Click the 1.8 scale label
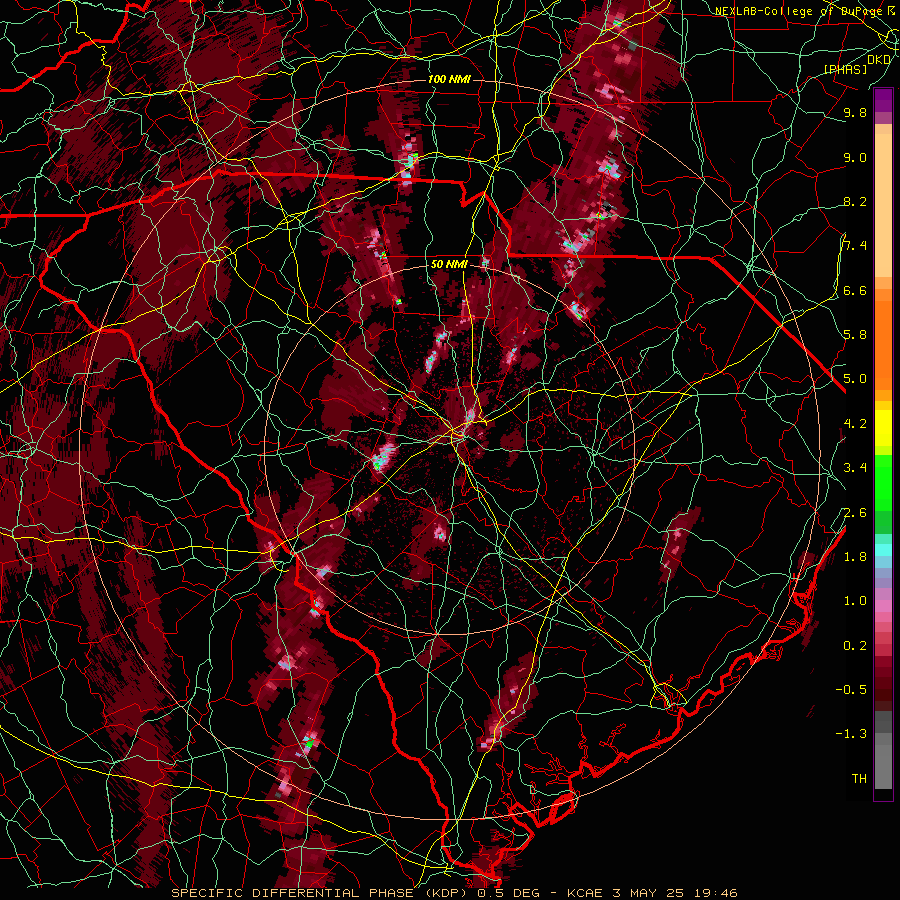Viewport: 900px width, 900px height. pos(855,557)
